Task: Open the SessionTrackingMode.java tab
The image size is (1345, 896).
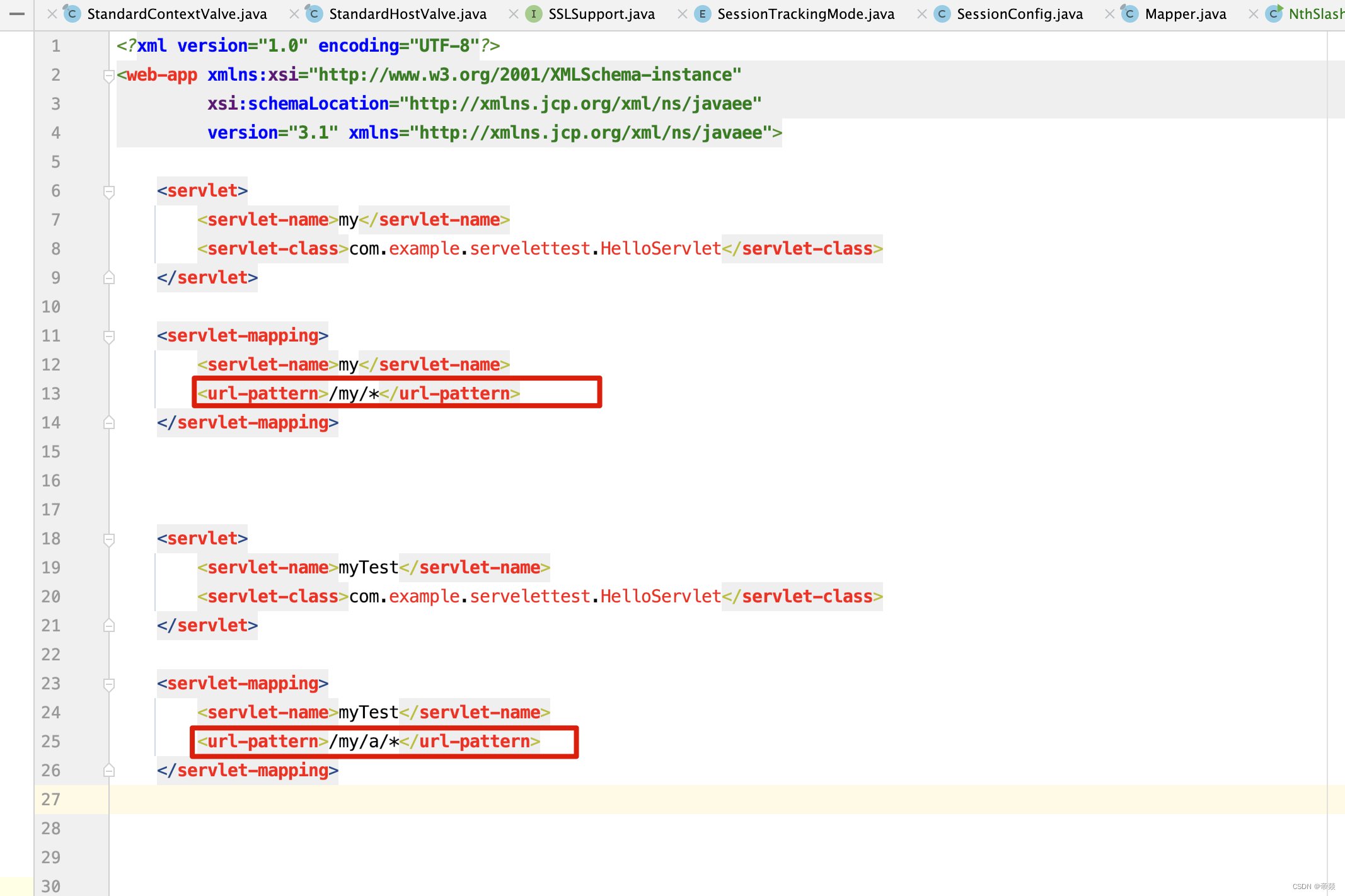Action: [805, 14]
